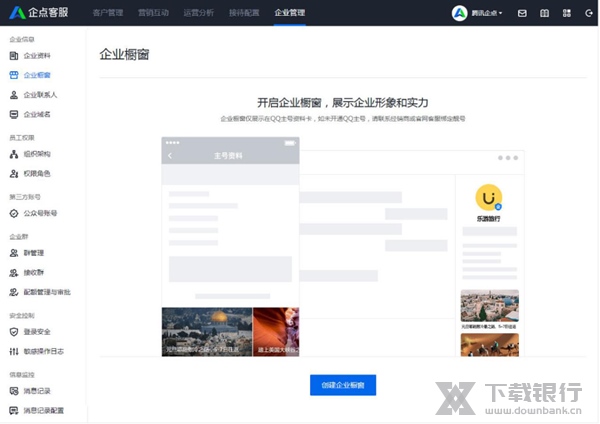Click the 消息记录 icon

click(14, 391)
